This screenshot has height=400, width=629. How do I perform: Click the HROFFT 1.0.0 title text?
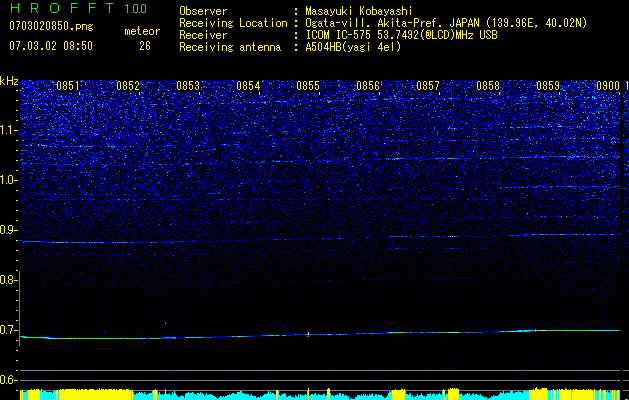click(78, 8)
